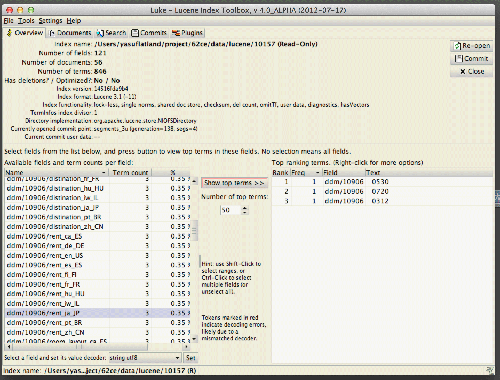Open the Name column sort dropdown arrow
Image resolution: width=500 pixels, height=380 pixels.
coord(104,173)
